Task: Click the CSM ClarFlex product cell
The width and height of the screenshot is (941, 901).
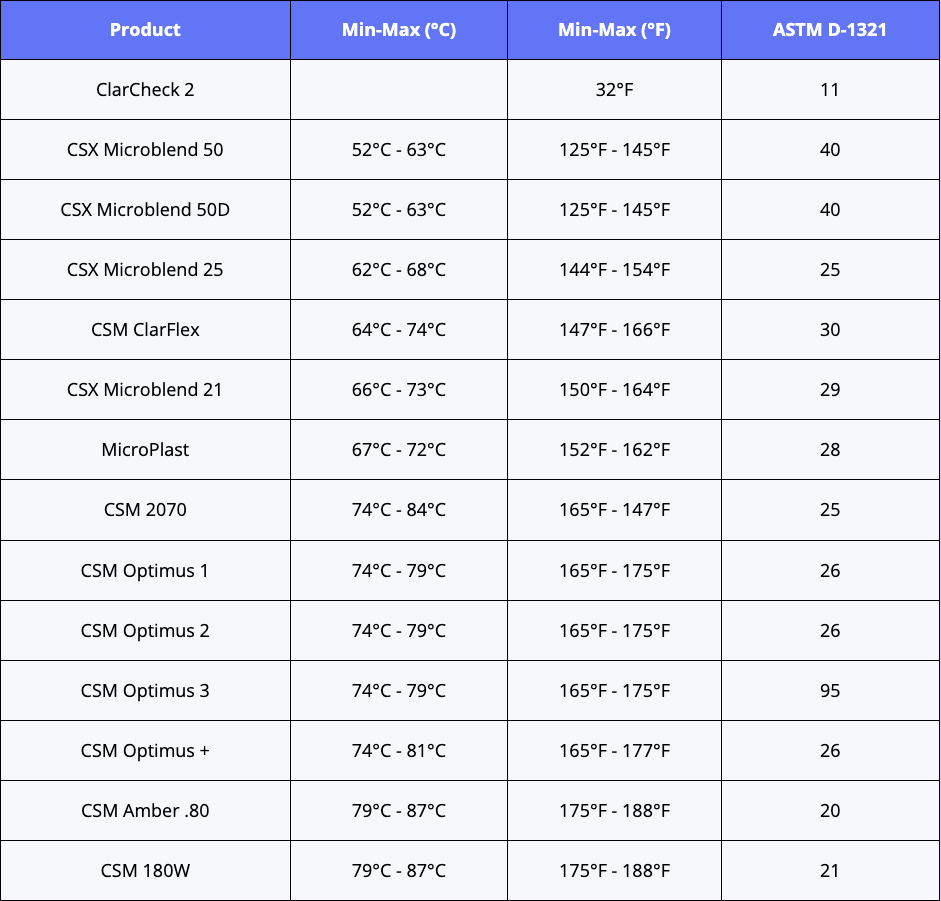Action: coord(145,330)
